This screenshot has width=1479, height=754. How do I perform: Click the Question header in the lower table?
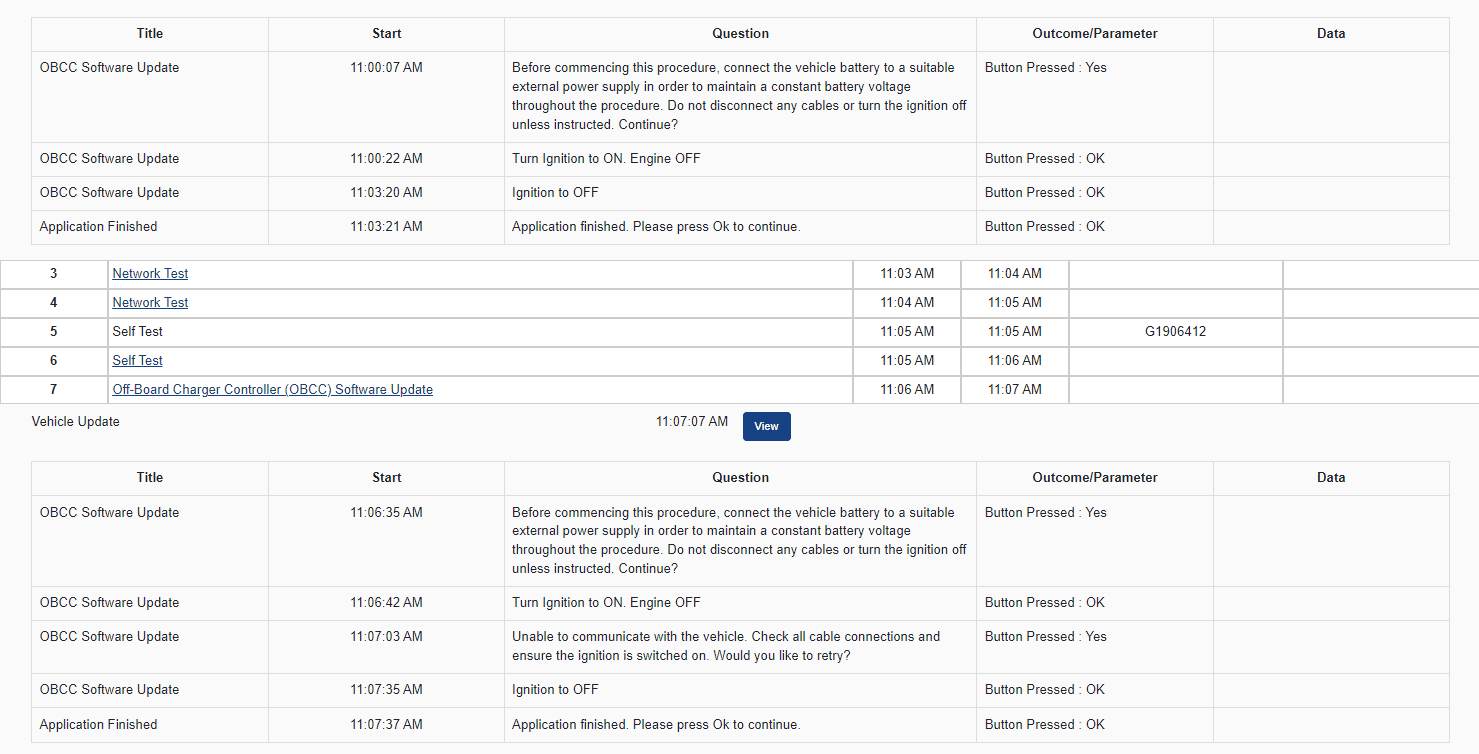[740, 478]
